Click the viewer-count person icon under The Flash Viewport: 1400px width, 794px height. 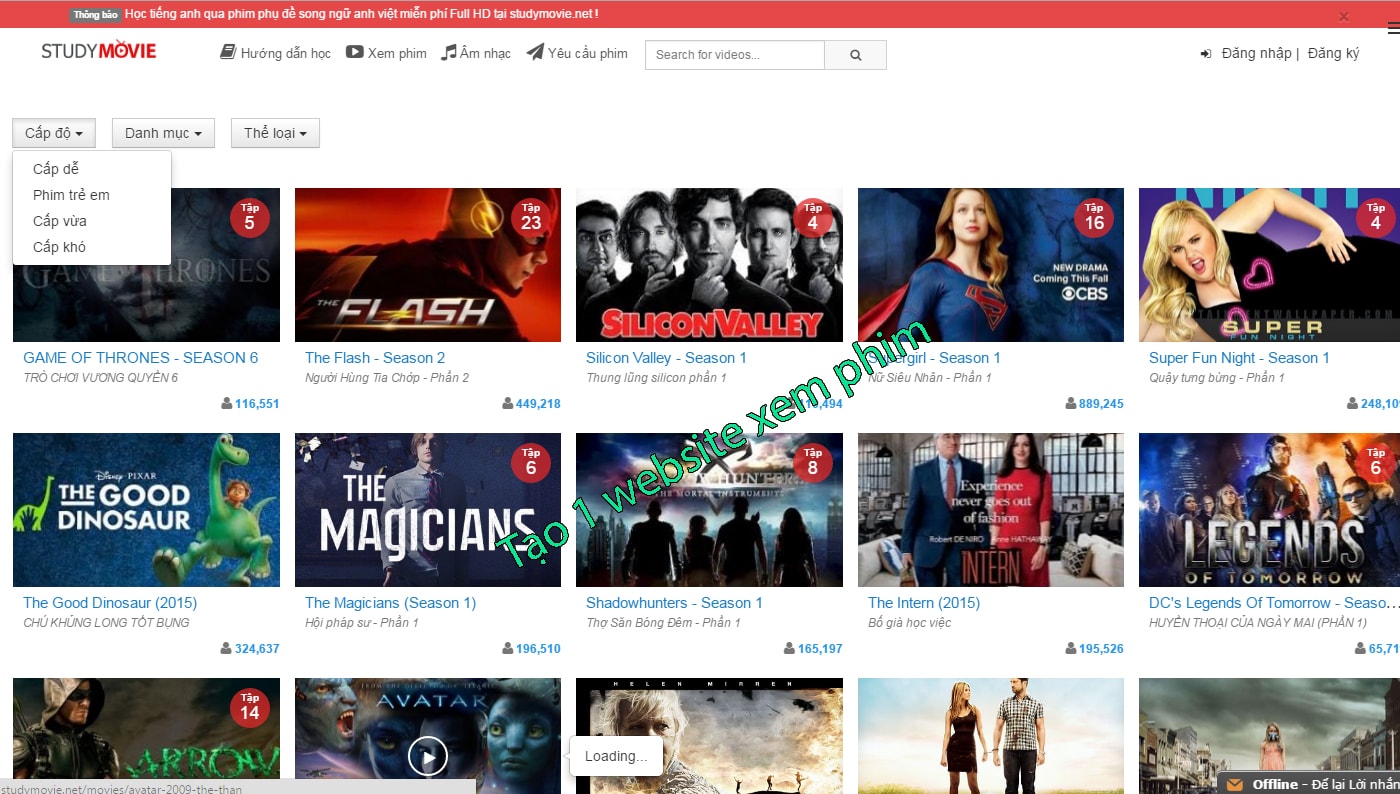[509, 403]
